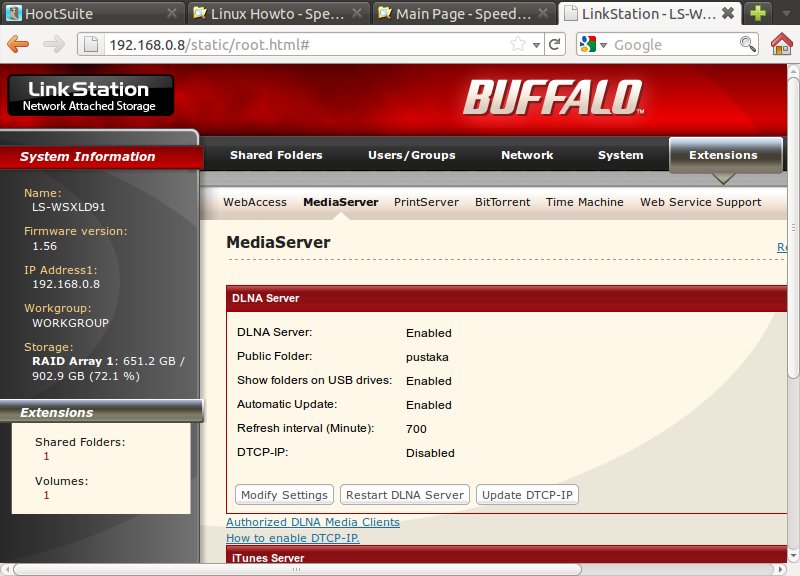Image resolution: width=800 pixels, height=576 pixels.
Task: Click the Modify Settings button
Action: [x=284, y=495]
